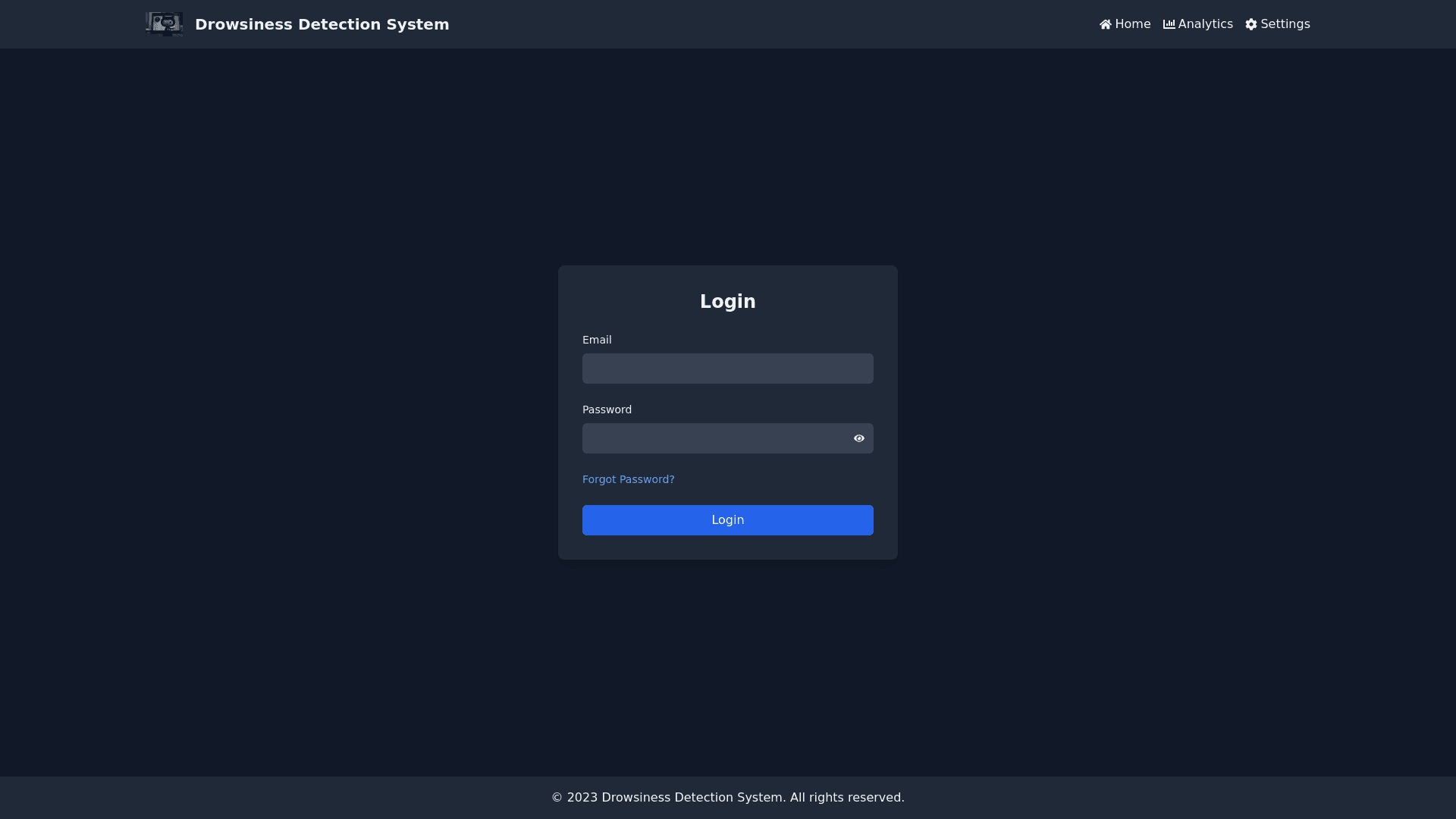The width and height of the screenshot is (1456, 819).
Task: Focus the Password input field
Action: (x=713, y=438)
